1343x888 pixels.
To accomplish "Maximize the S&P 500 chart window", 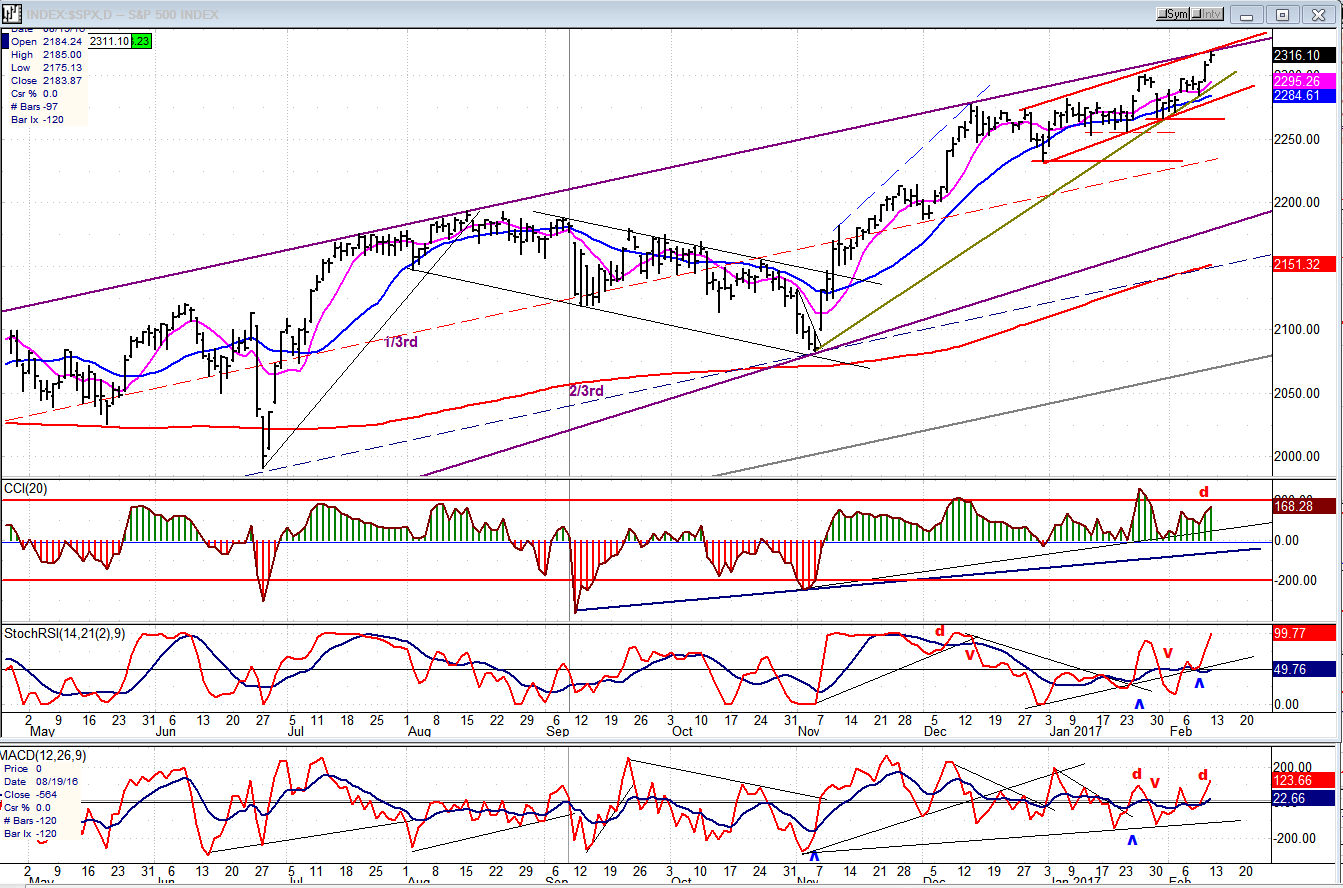I will point(1284,14).
